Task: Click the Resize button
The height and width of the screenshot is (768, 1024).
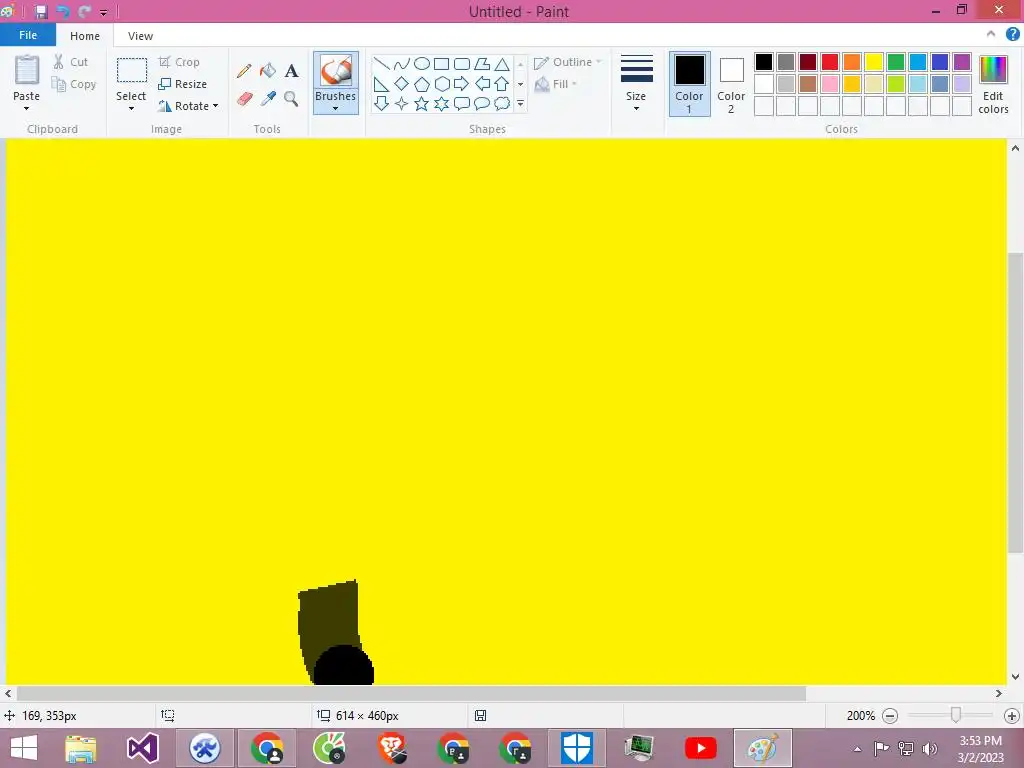Action: (183, 84)
